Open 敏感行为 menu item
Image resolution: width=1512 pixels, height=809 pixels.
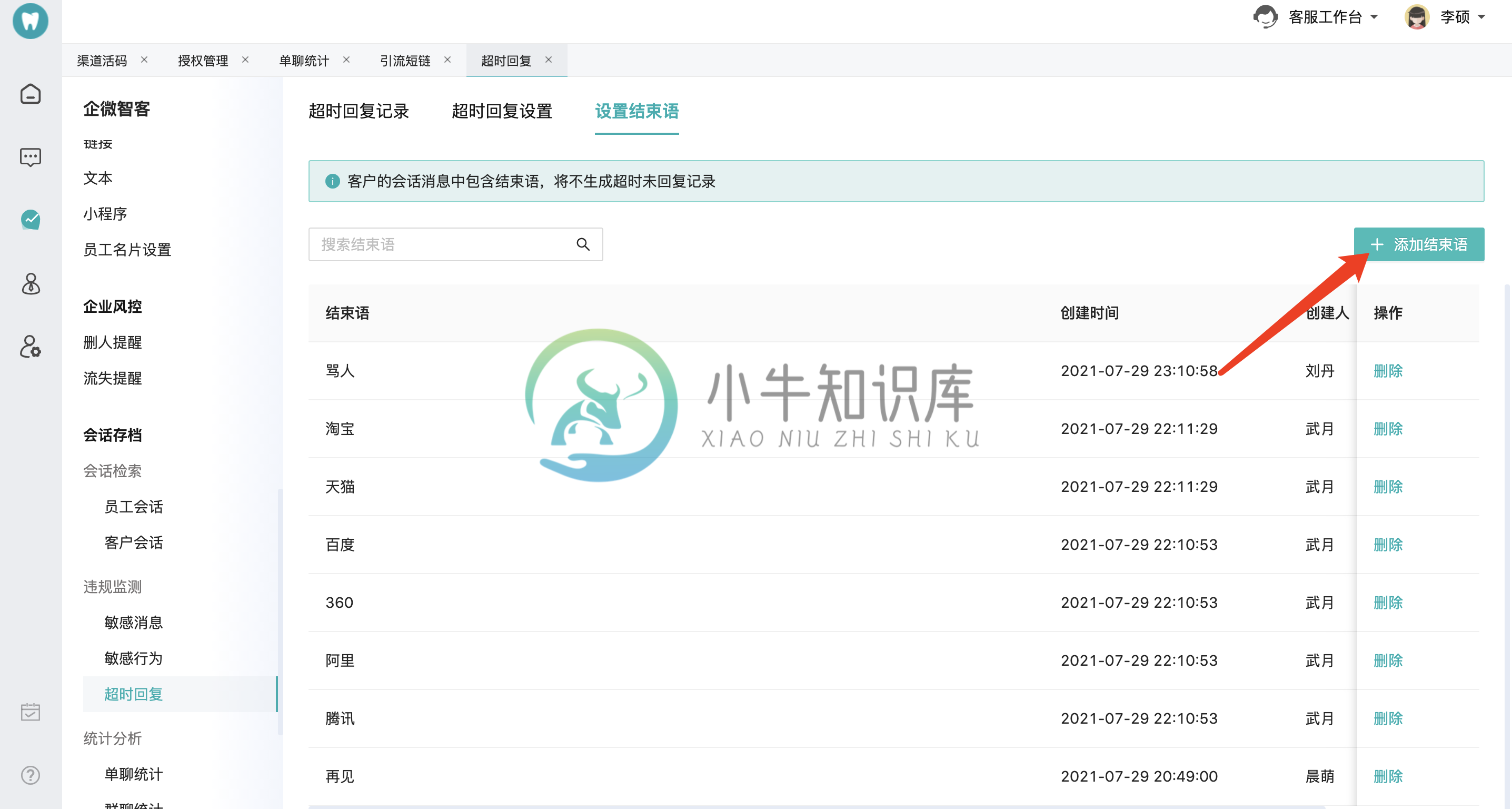pyautogui.click(x=133, y=659)
